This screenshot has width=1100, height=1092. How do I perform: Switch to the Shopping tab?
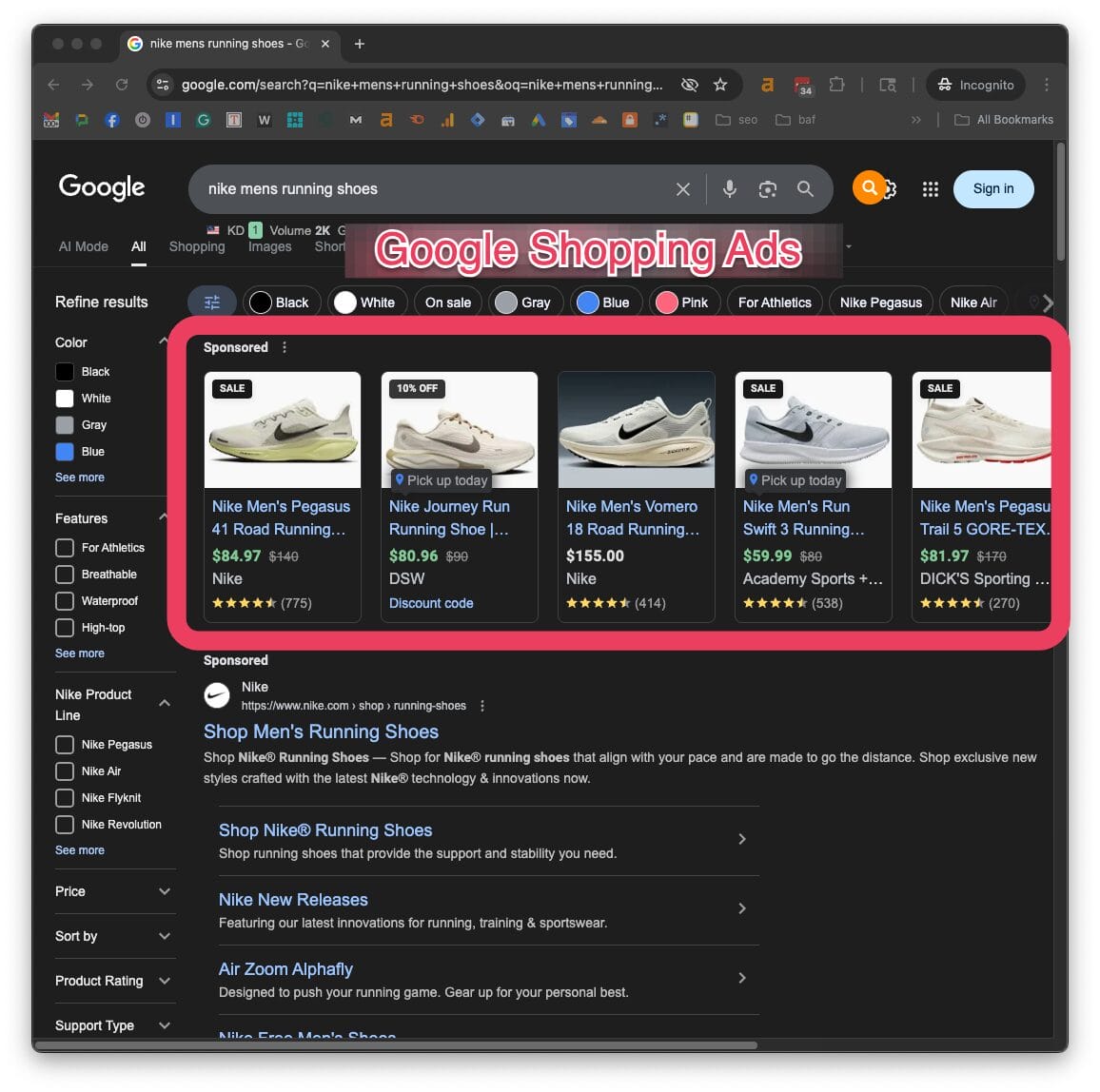[x=197, y=247]
